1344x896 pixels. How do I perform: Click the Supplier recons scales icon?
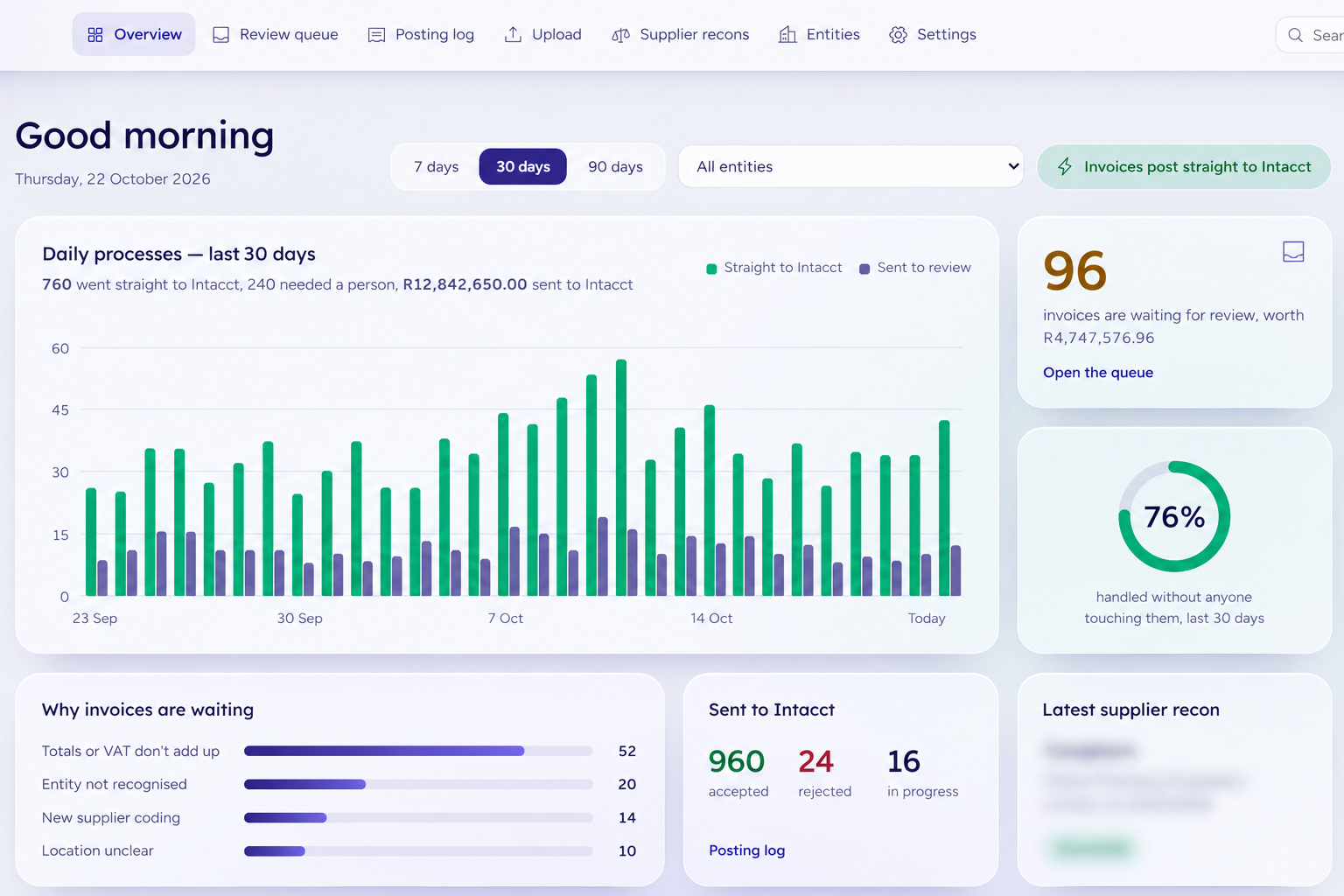click(620, 35)
